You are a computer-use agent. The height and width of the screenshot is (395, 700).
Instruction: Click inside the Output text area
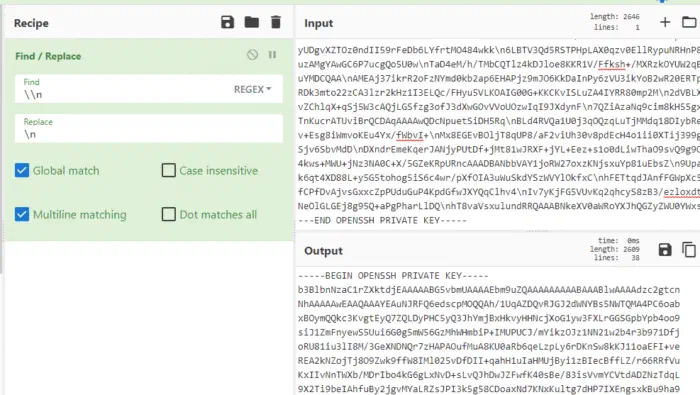click(497, 331)
